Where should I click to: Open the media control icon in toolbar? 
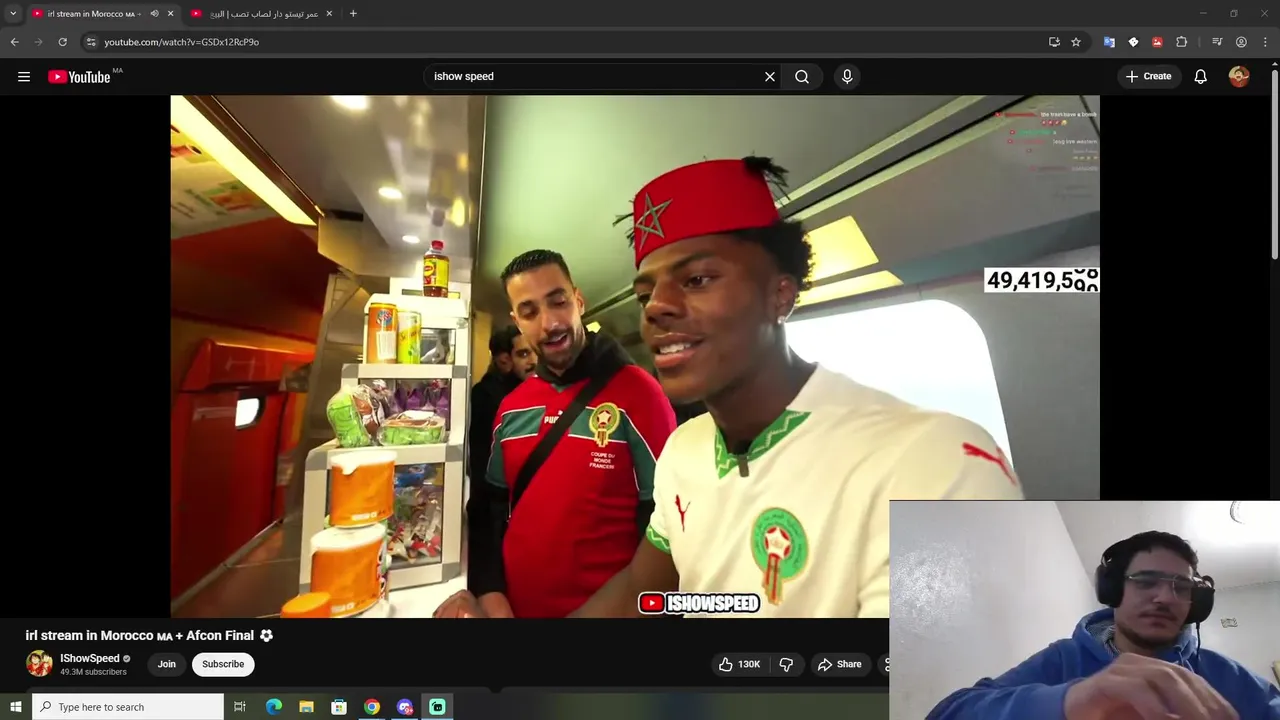click(1217, 42)
